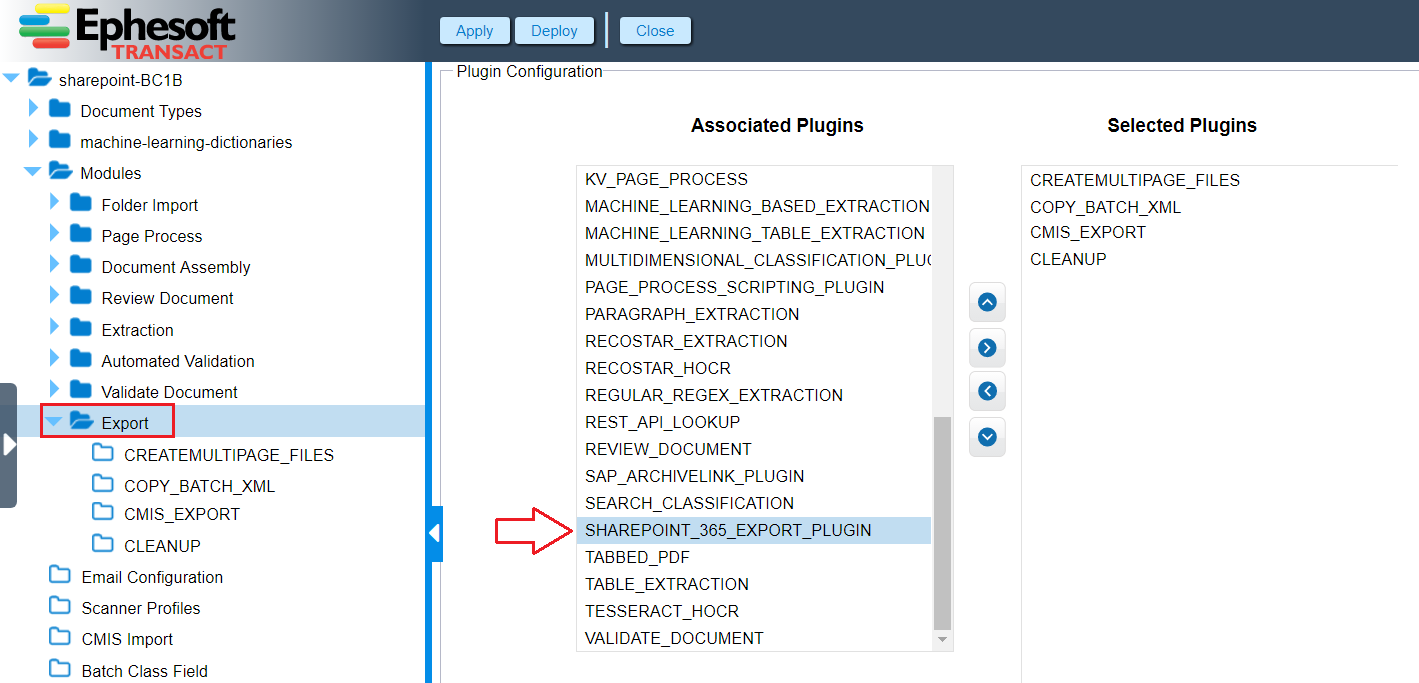Select CLEANUP in Selected Plugins list
This screenshot has height=683, width=1419.
[x=1068, y=259]
